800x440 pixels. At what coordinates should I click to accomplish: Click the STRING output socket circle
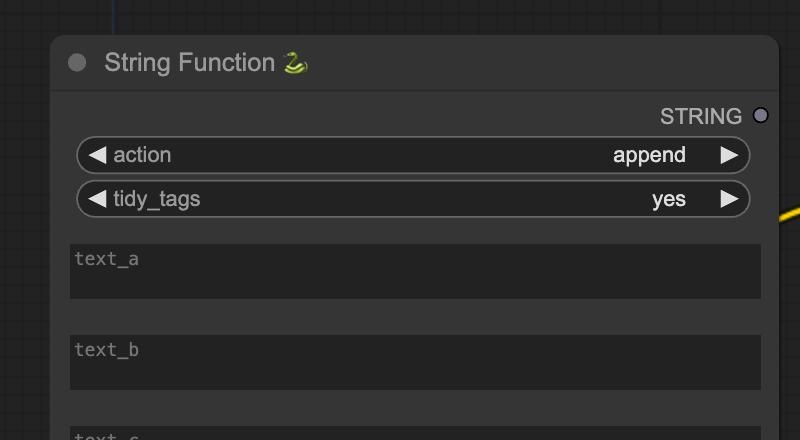pos(760,116)
